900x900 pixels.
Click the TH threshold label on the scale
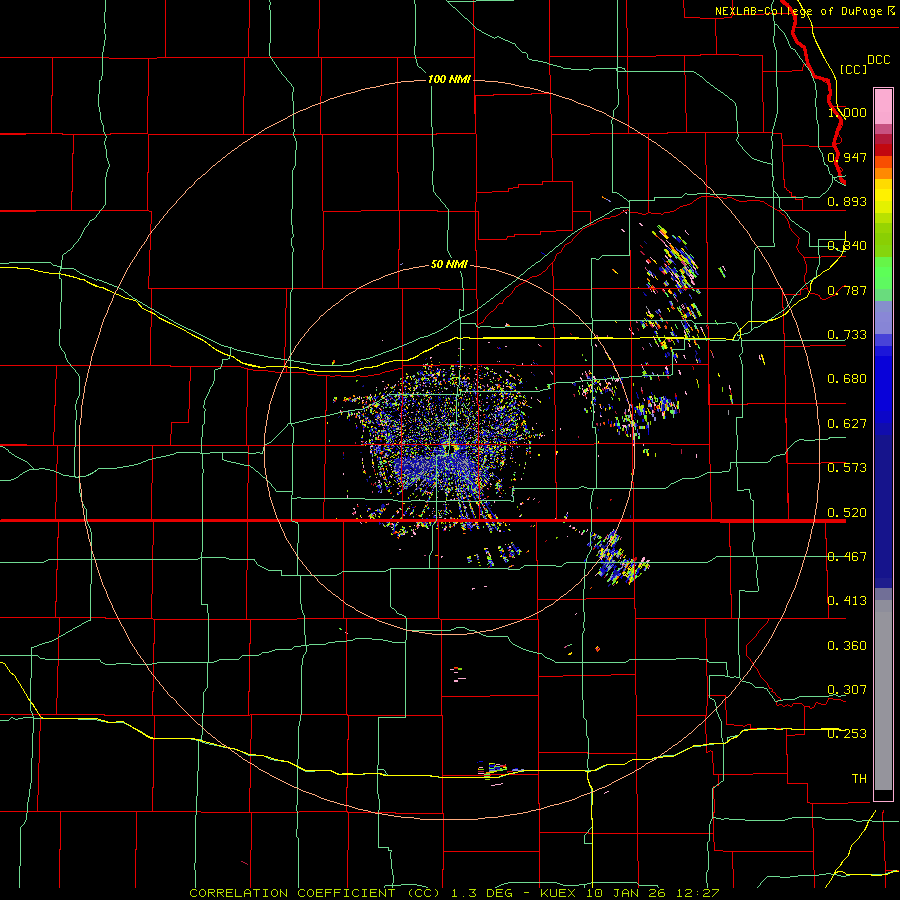[859, 779]
